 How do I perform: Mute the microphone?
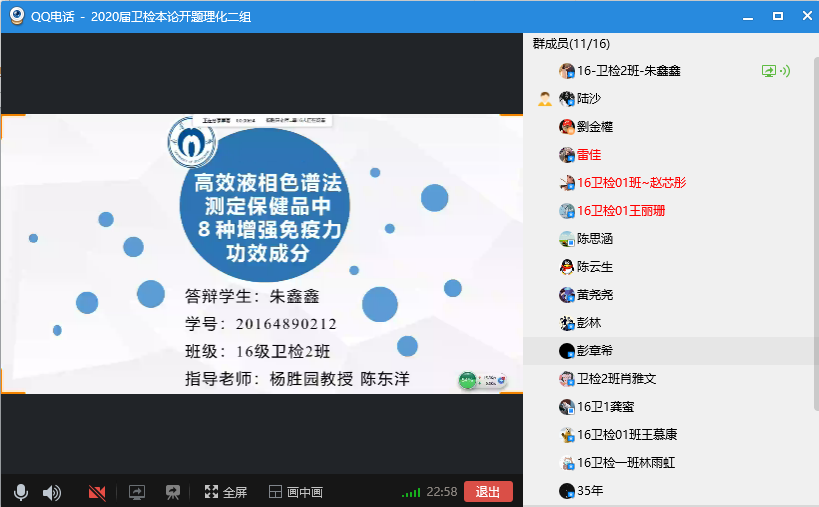pos(20,492)
